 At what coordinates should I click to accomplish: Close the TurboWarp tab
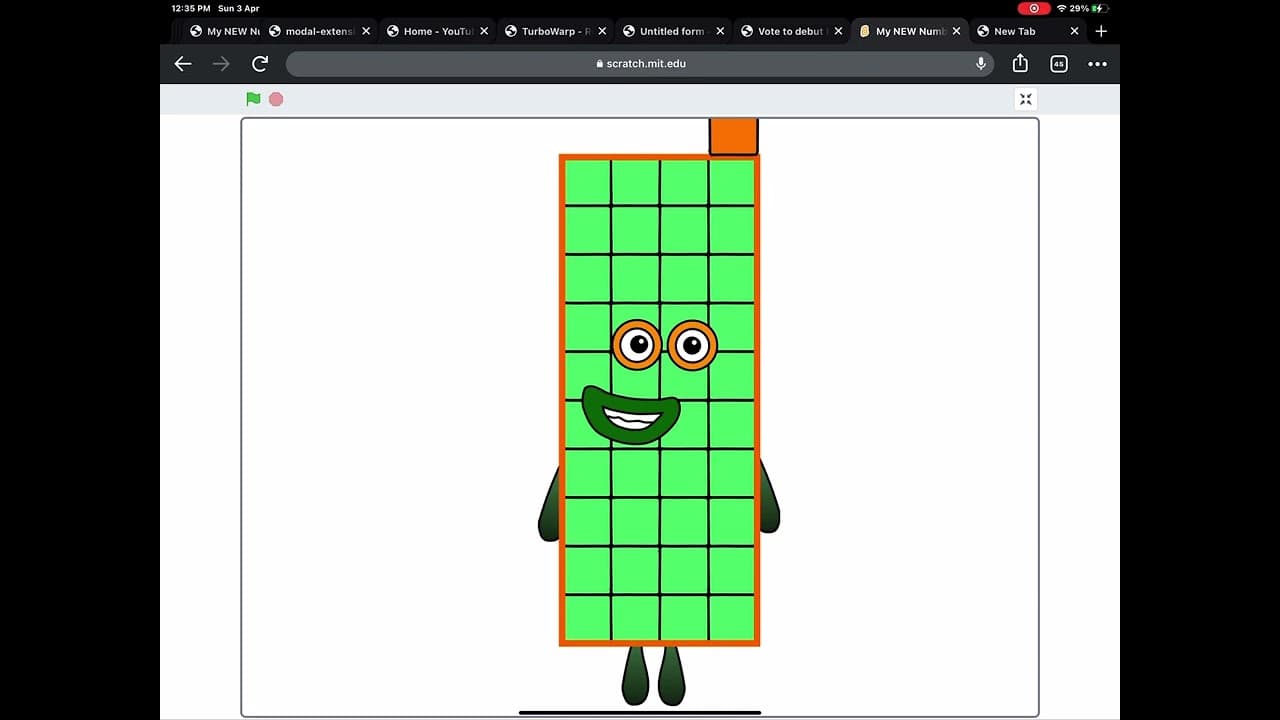coord(602,31)
